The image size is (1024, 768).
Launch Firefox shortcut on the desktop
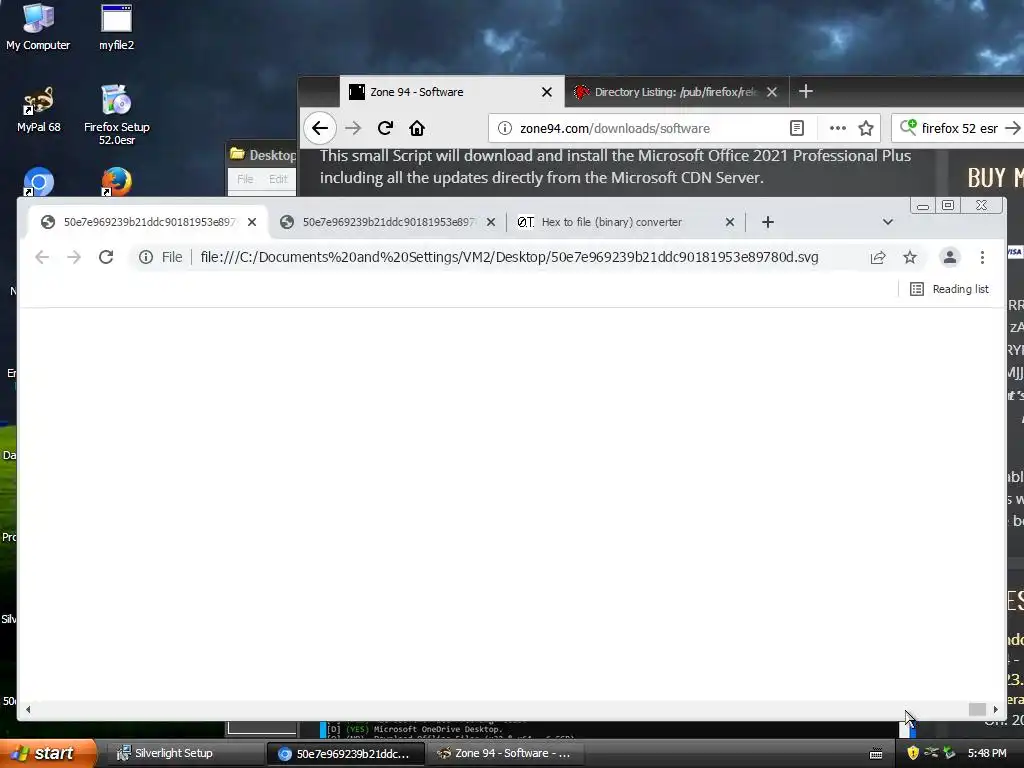[116, 182]
